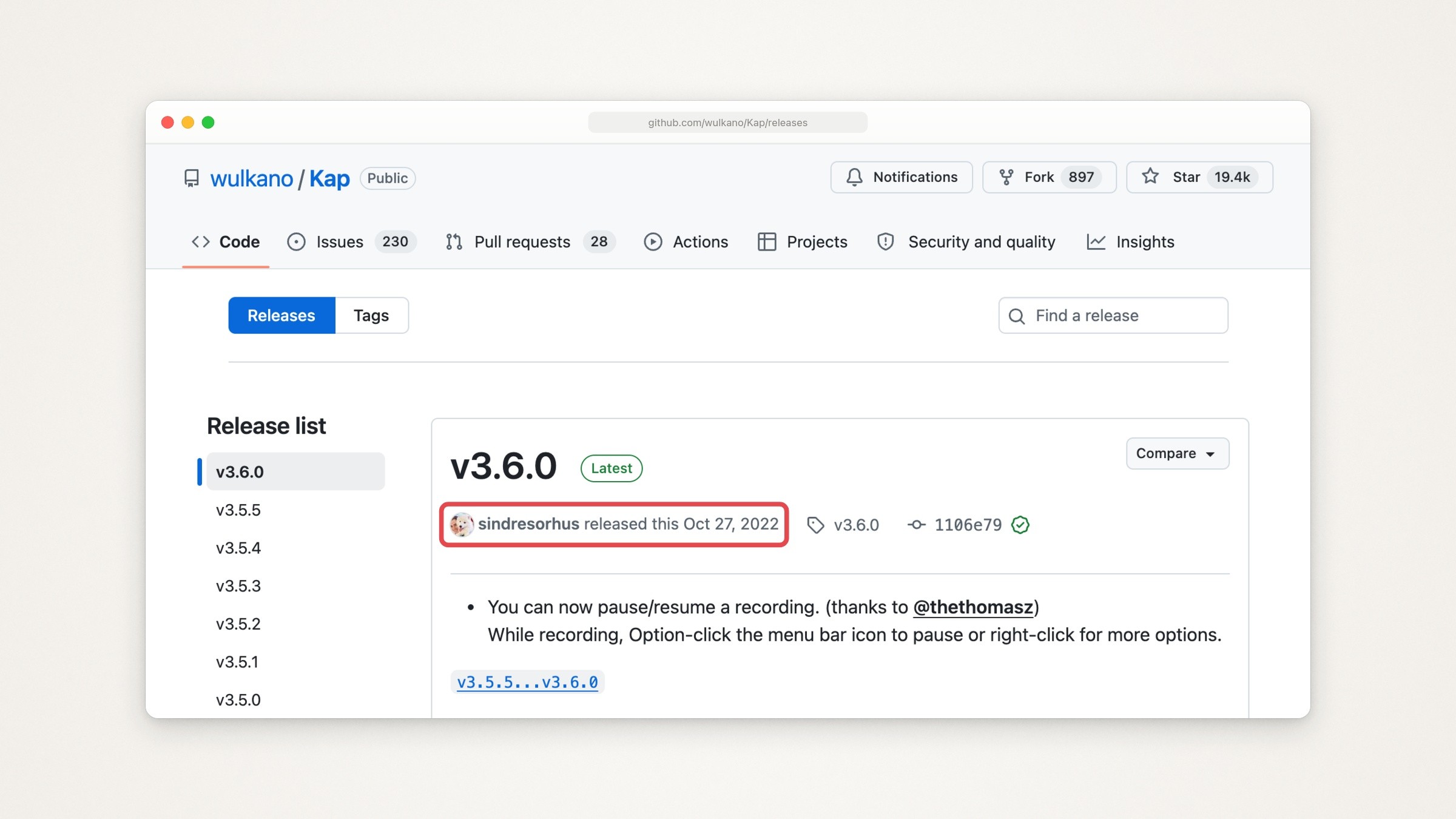Select the Releases button
This screenshot has width=1456, height=819.
(x=281, y=315)
